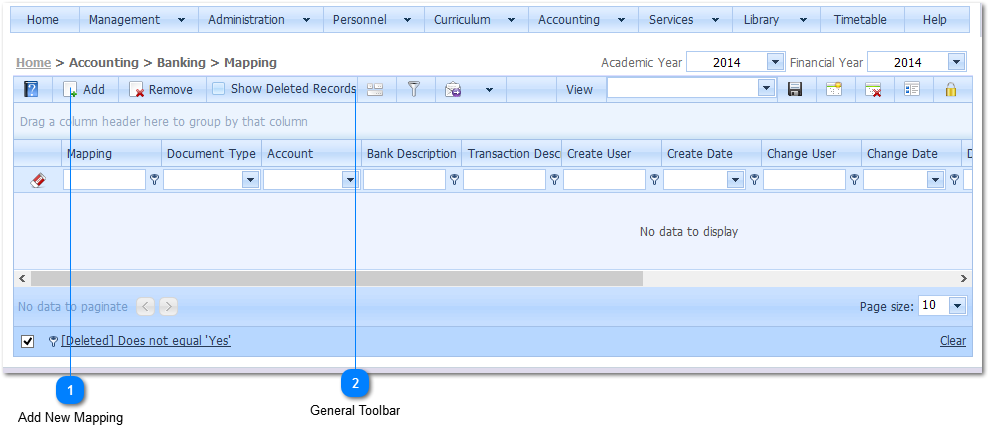
Task: Click the Home breadcrumb link
Action: (x=33, y=62)
